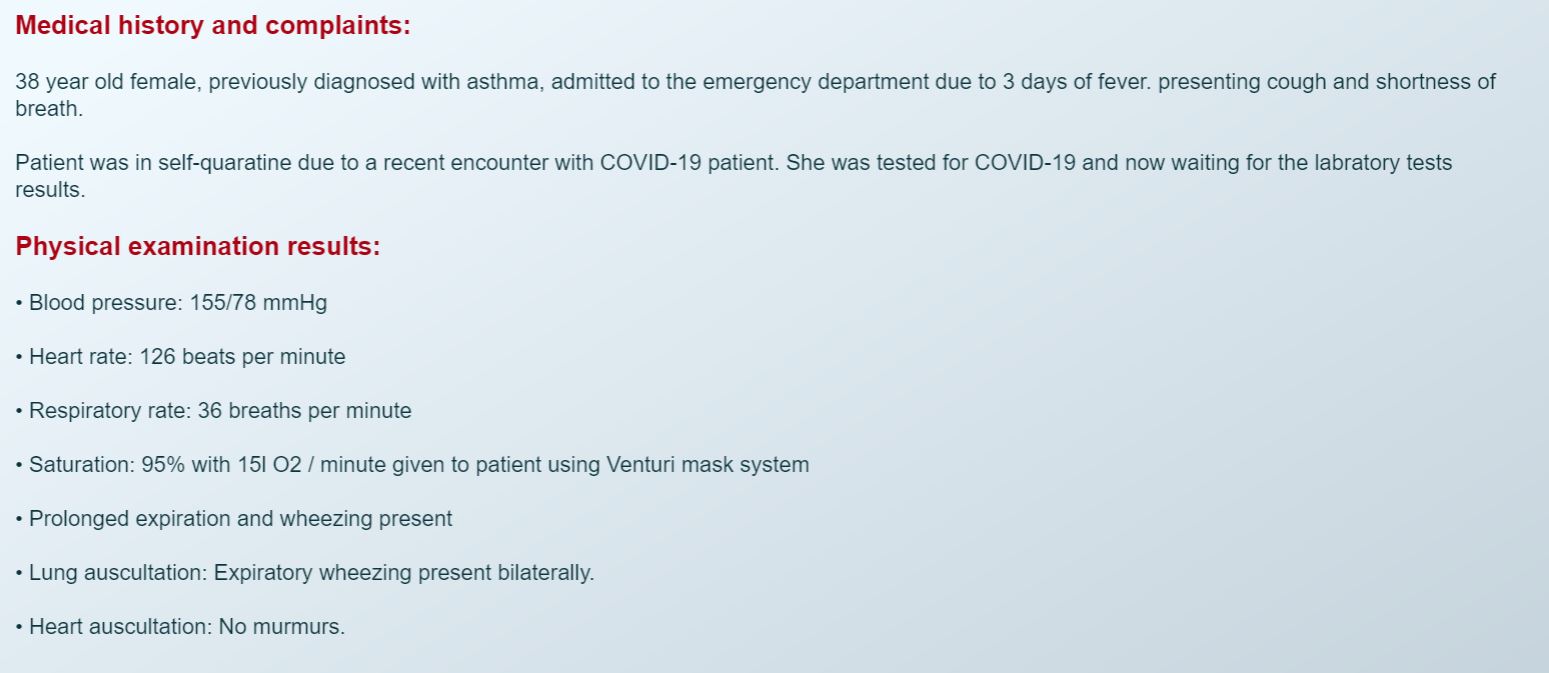Click the Blood pressure 155/78 mmHg line
The height and width of the screenshot is (673, 1549).
tap(171, 302)
